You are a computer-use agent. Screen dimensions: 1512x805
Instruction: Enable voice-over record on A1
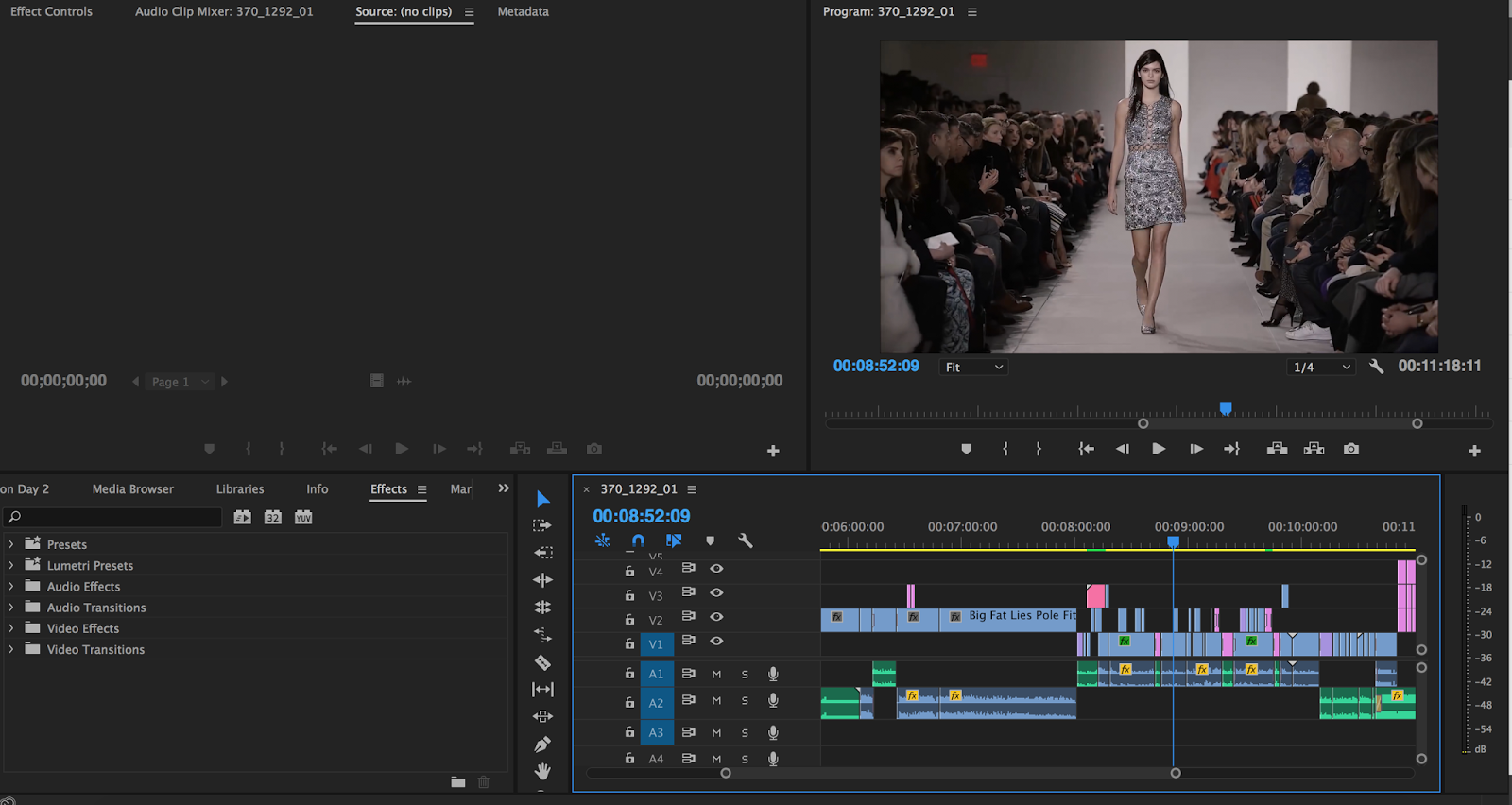773,674
